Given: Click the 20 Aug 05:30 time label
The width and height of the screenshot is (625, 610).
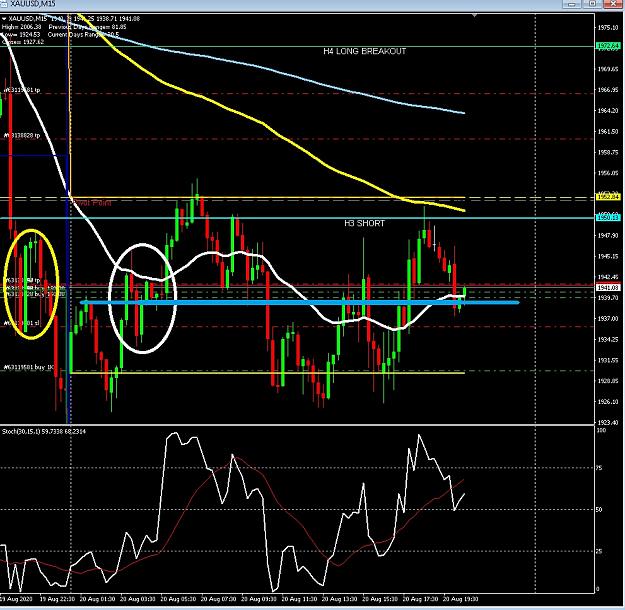Looking at the screenshot, I should coord(178,599).
